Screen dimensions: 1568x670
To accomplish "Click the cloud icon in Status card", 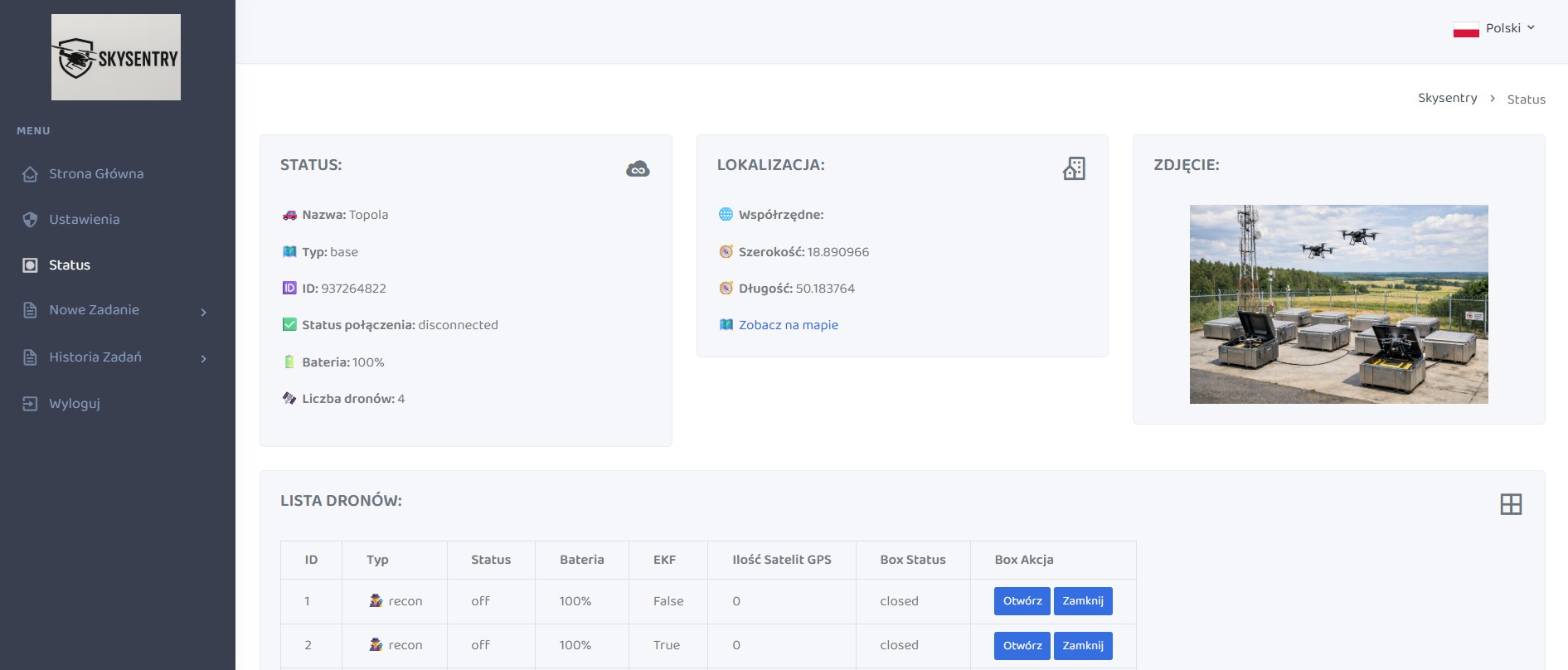I will click(638, 169).
